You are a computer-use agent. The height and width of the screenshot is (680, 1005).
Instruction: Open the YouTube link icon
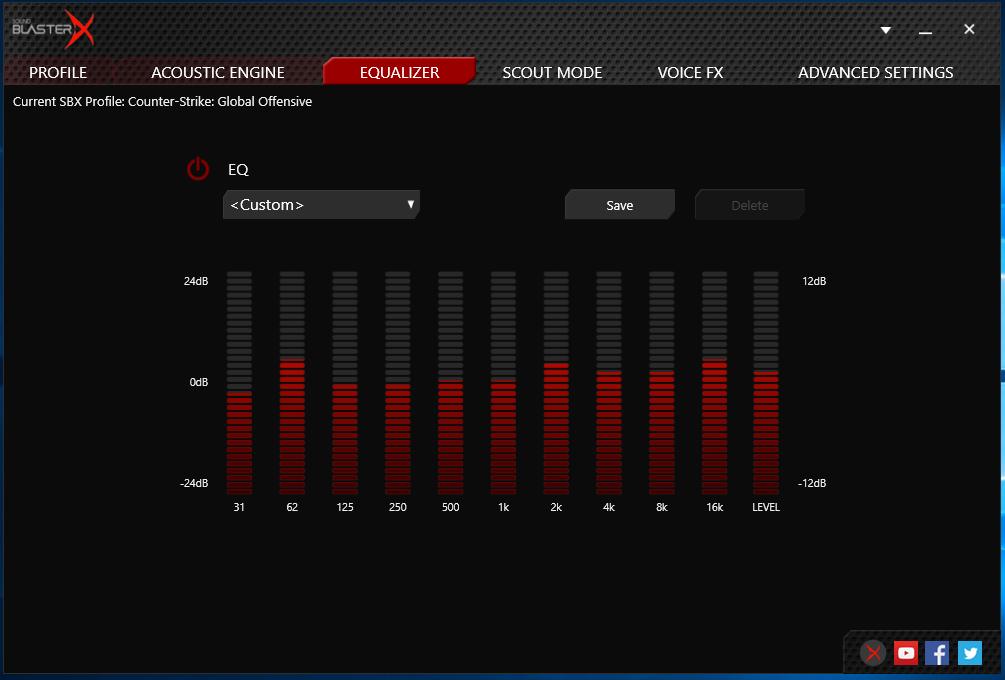[x=906, y=653]
